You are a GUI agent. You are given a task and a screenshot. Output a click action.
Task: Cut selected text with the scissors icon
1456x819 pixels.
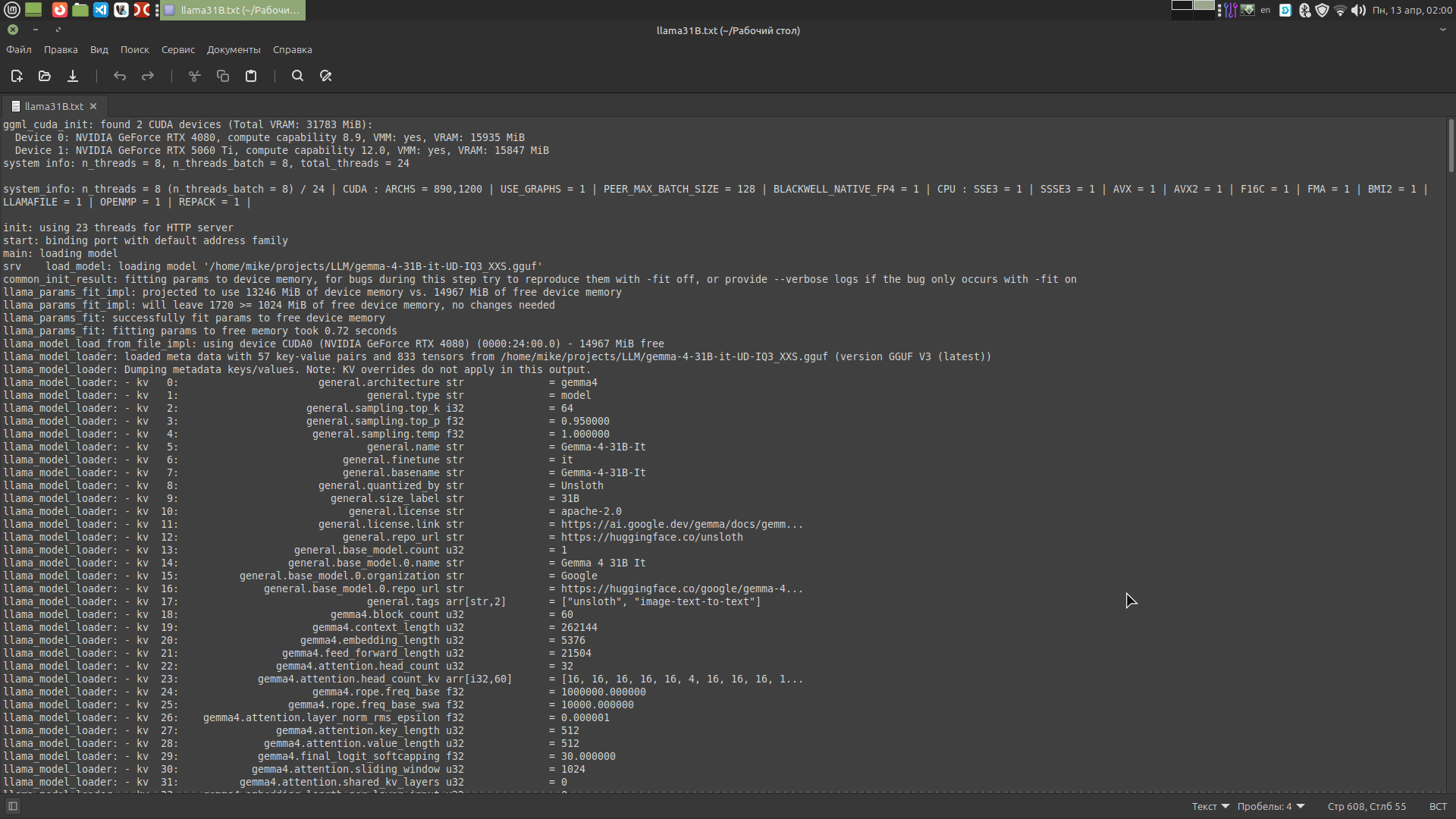pyautogui.click(x=194, y=76)
